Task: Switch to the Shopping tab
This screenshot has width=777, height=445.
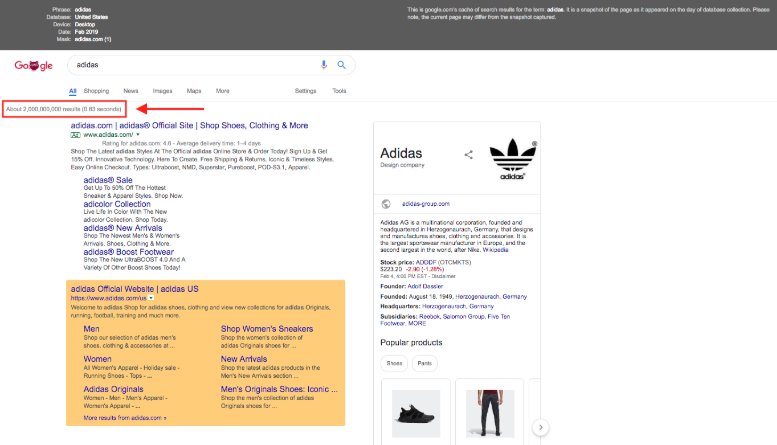Action: (96, 91)
